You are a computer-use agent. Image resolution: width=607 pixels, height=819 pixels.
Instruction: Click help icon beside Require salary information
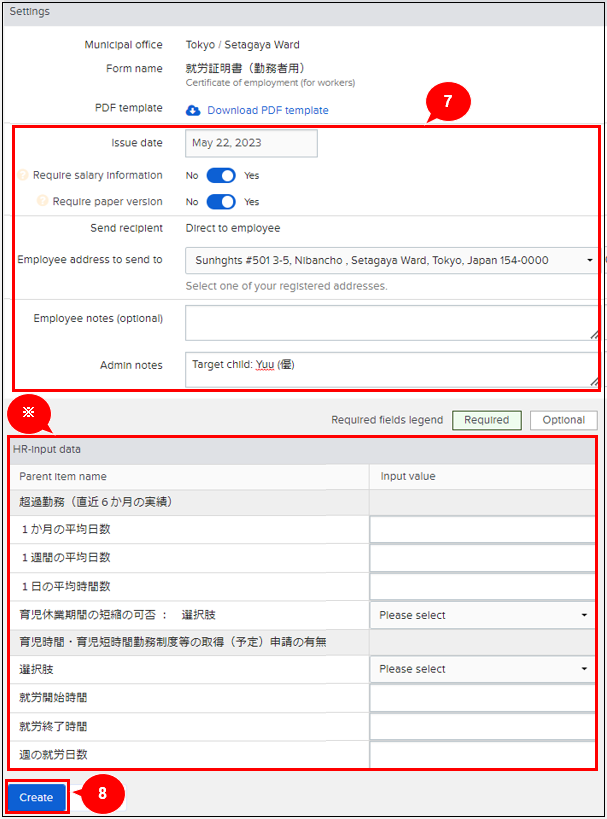coord(23,175)
